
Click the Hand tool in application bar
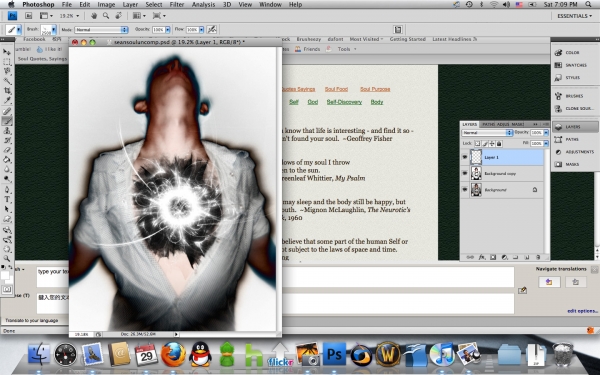(x=93, y=16)
